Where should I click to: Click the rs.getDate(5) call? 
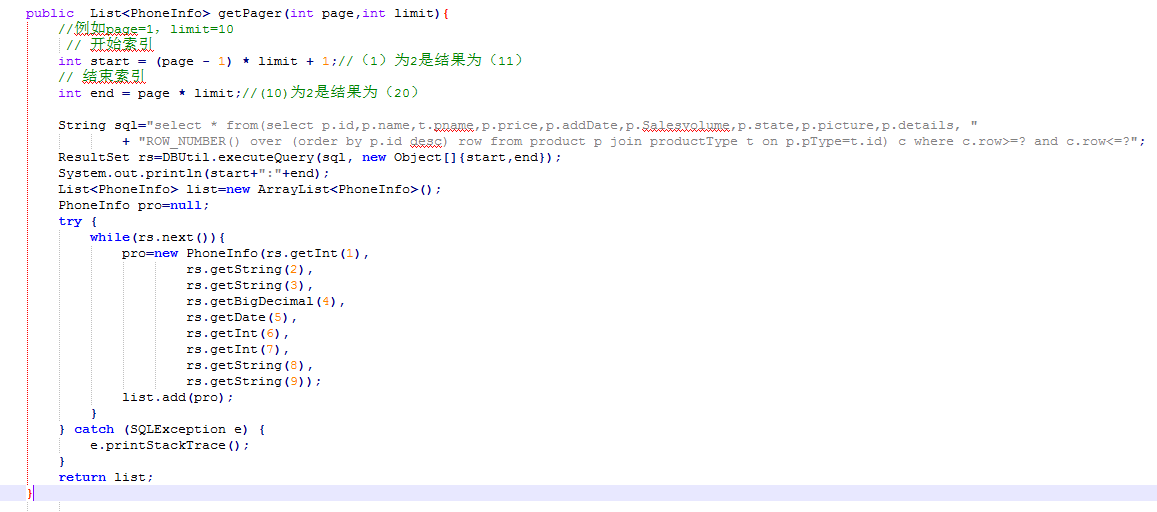[241, 317]
